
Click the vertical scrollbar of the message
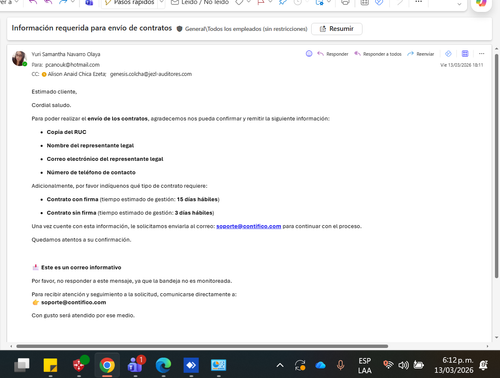coord(496,166)
